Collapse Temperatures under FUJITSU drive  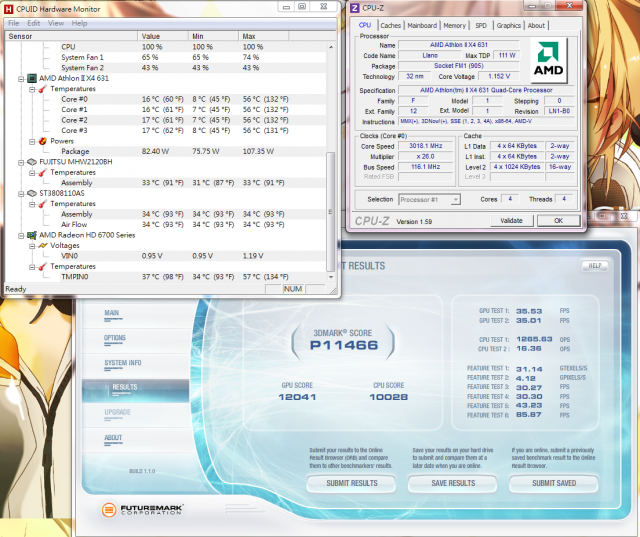point(31,173)
